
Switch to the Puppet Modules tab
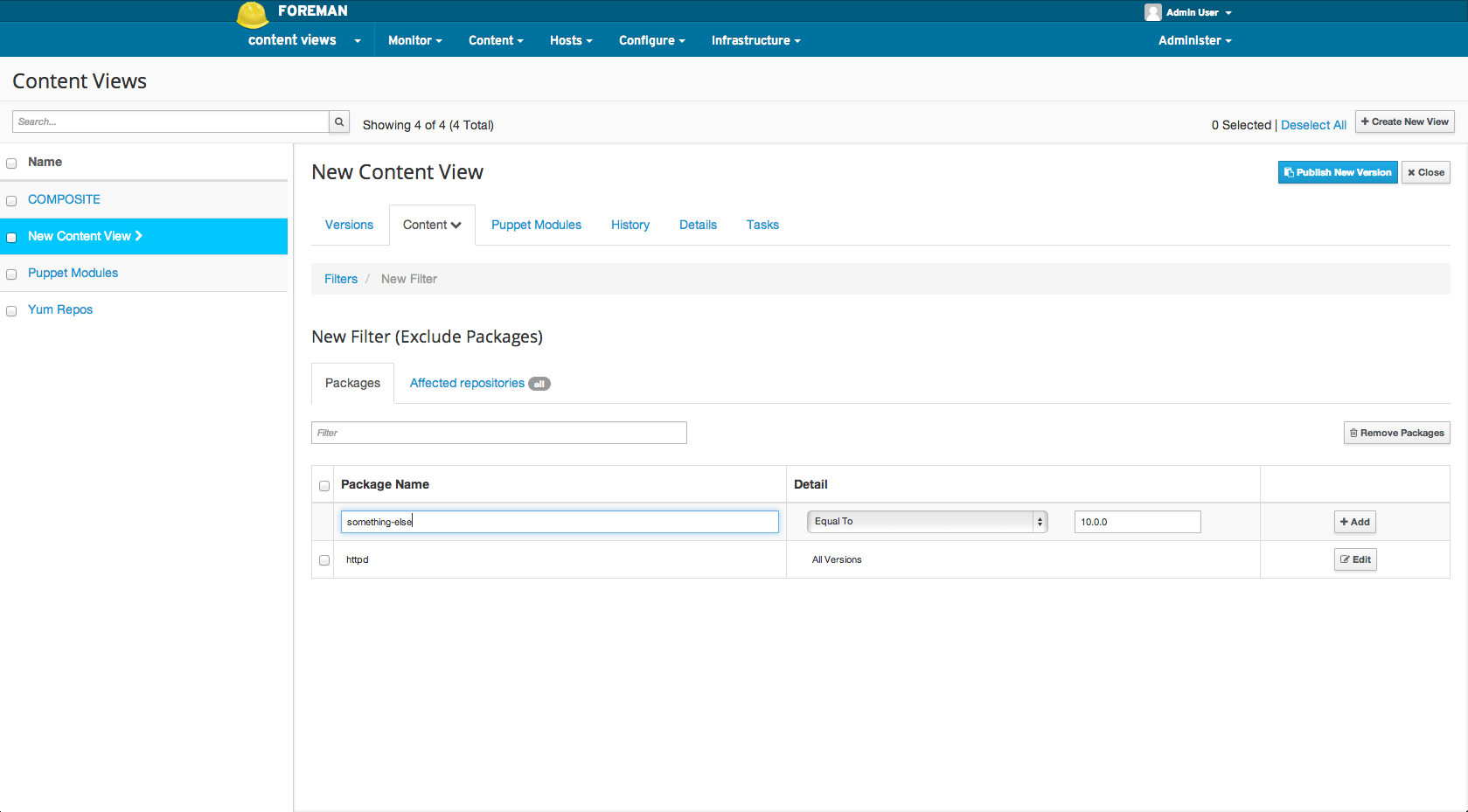536,225
